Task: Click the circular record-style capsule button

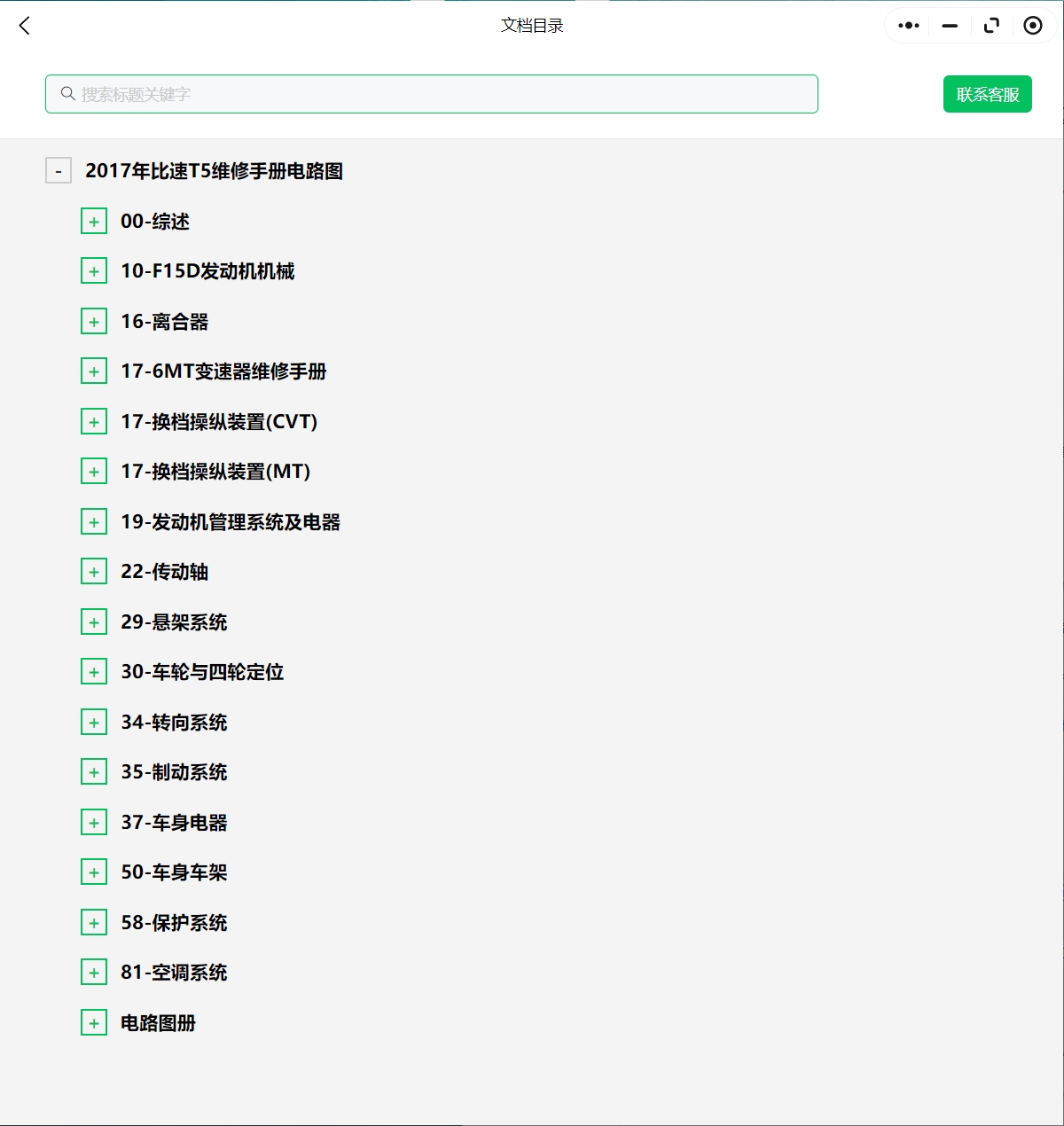Action: (x=1032, y=26)
